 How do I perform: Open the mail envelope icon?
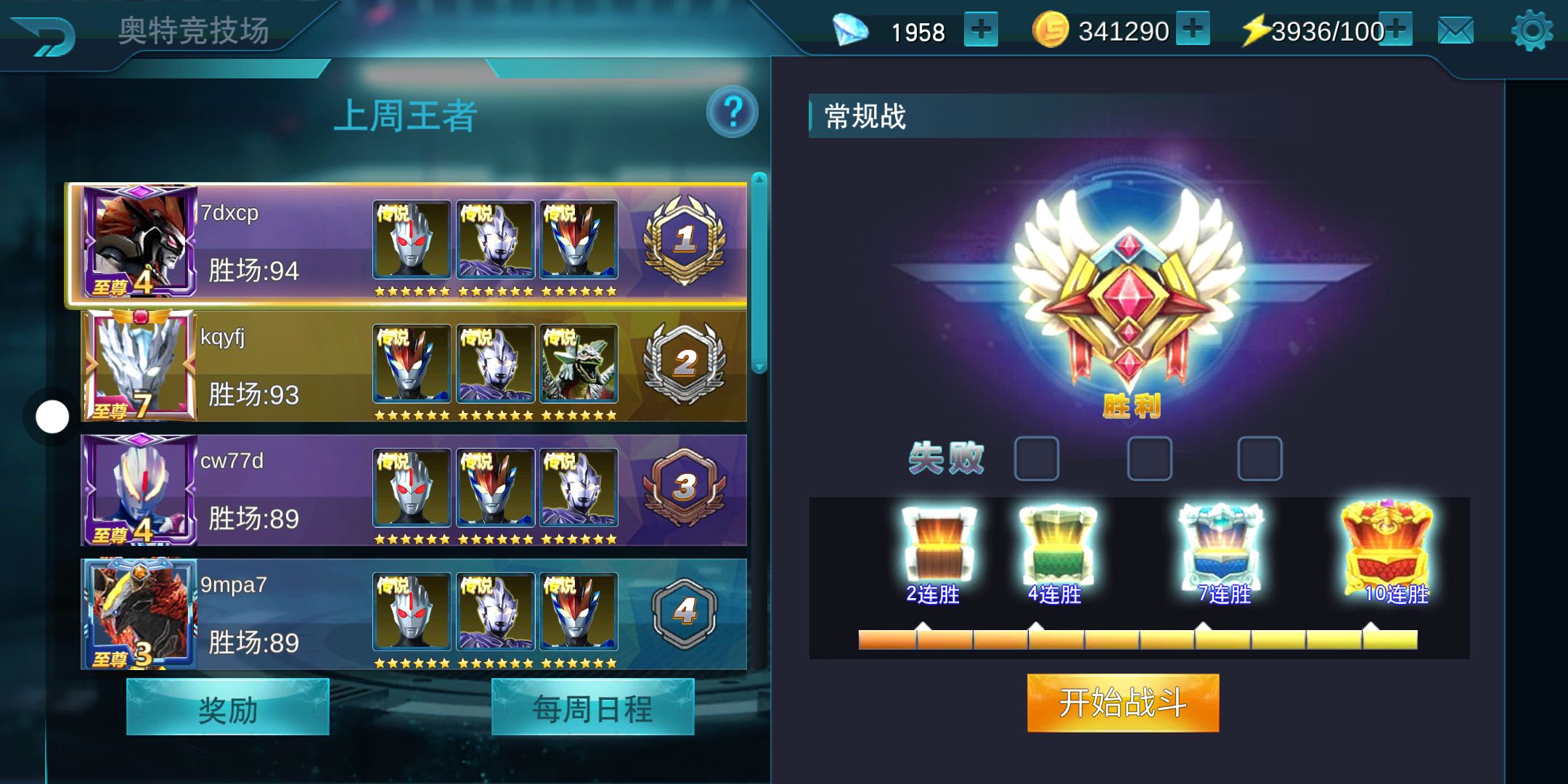pyautogui.click(x=1455, y=30)
